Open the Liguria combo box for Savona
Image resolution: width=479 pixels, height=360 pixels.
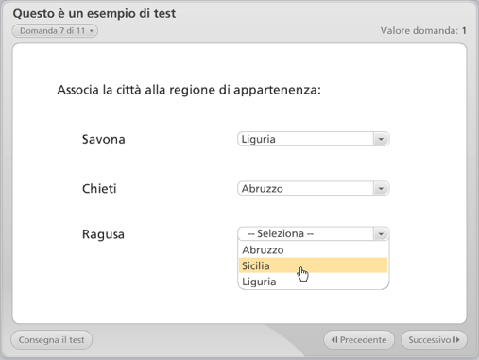[x=313, y=139]
